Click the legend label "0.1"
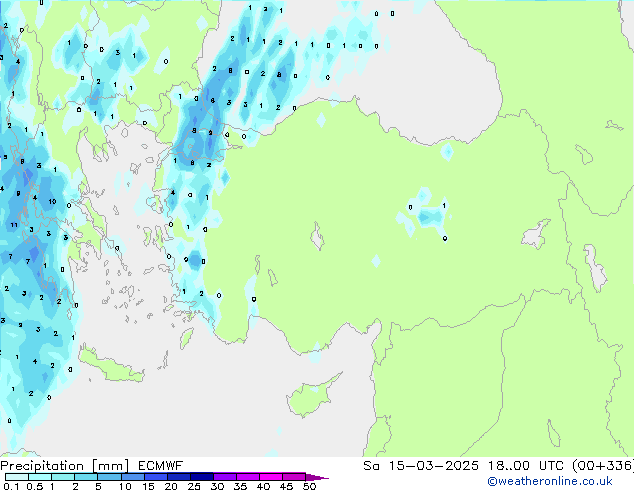This screenshot has height=490, width=634. pyautogui.click(x=11, y=486)
